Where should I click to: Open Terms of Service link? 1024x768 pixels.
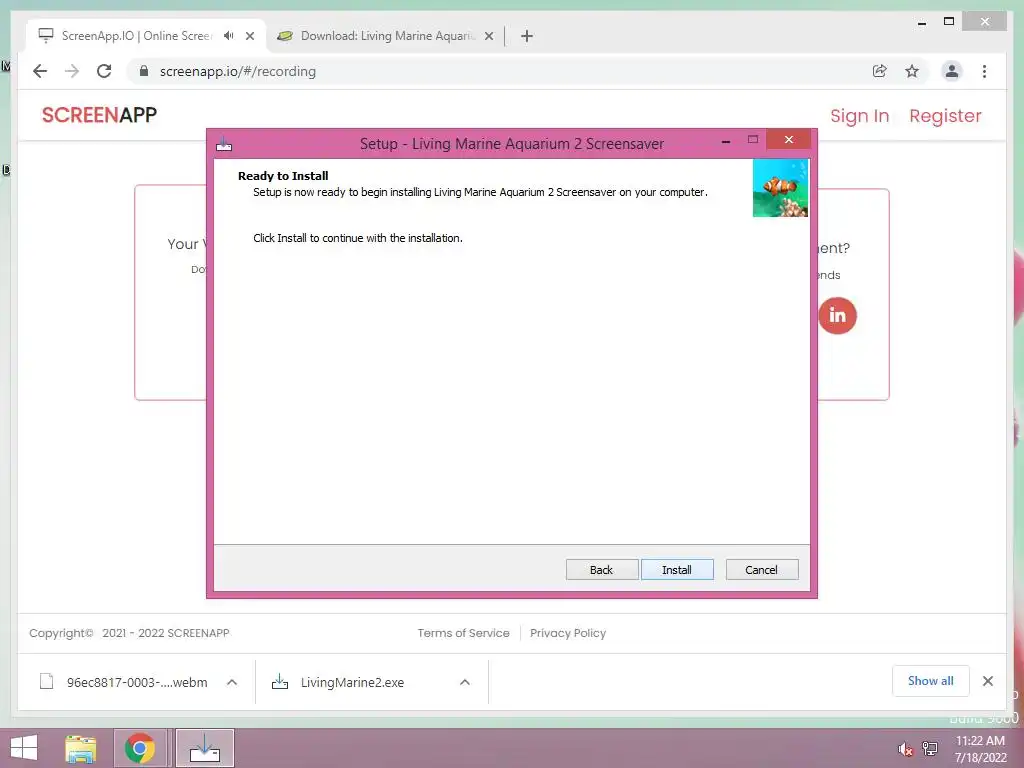(463, 633)
